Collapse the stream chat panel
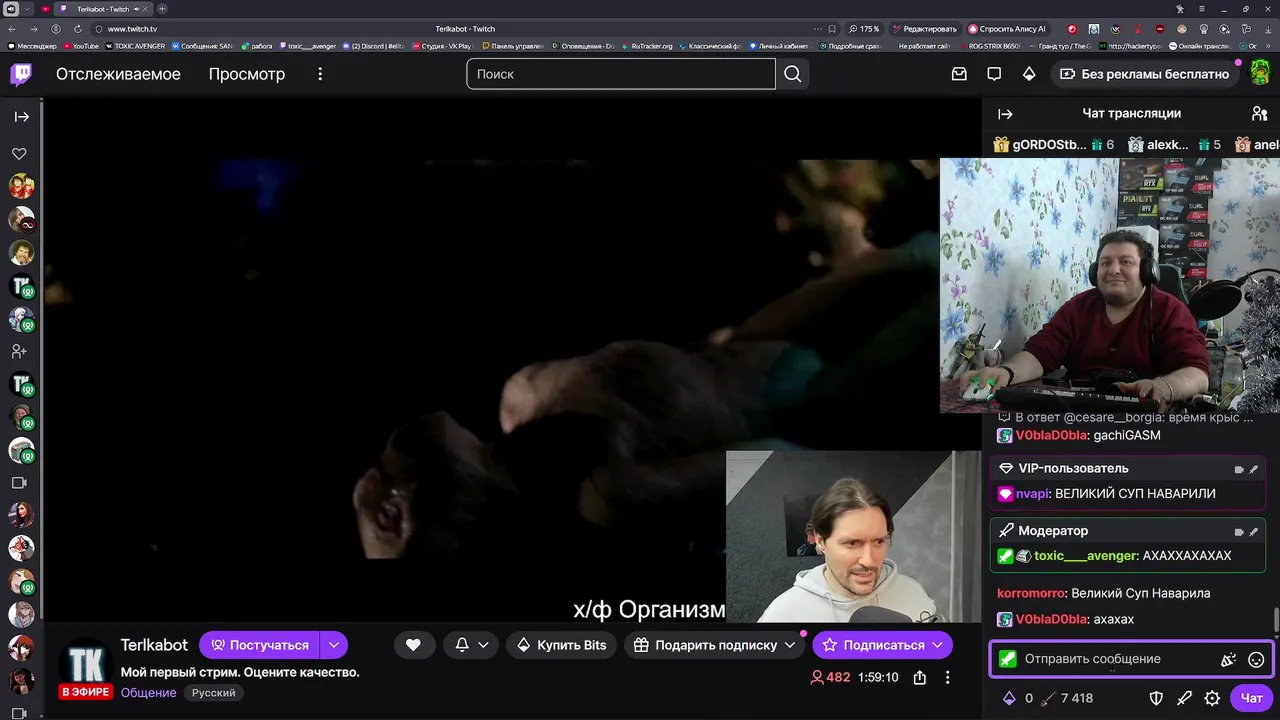 click(1005, 114)
